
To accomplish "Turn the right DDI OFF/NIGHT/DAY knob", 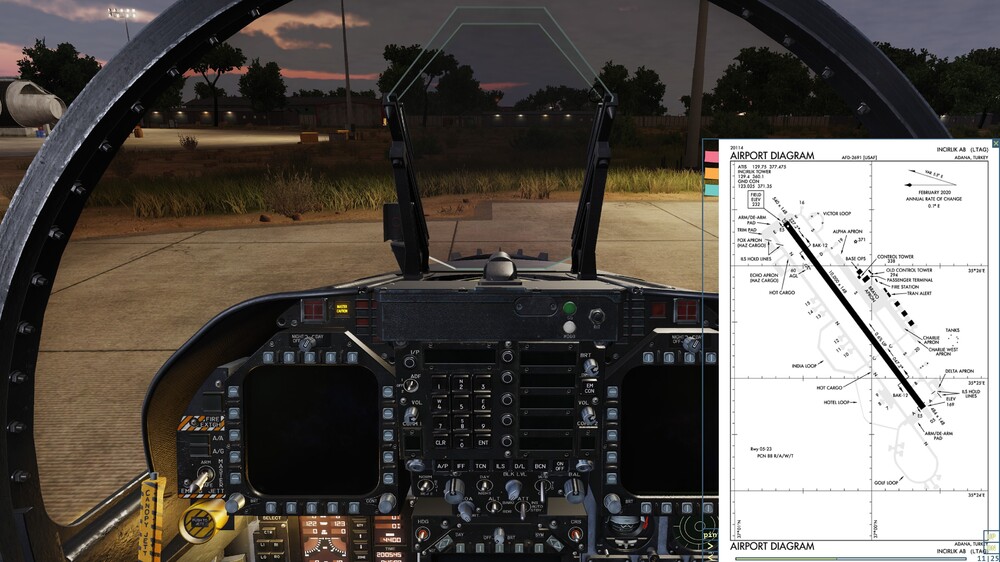I will pyautogui.click(x=692, y=344).
